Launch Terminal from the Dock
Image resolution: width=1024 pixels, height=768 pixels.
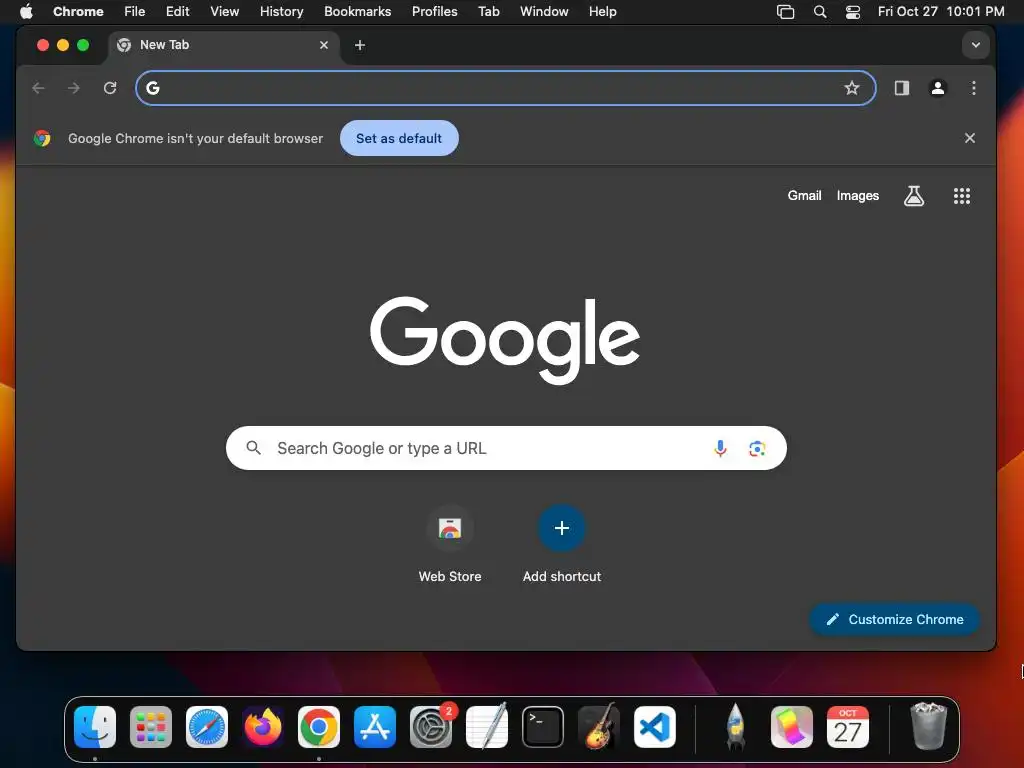pyautogui.click(x=543, y=727)
